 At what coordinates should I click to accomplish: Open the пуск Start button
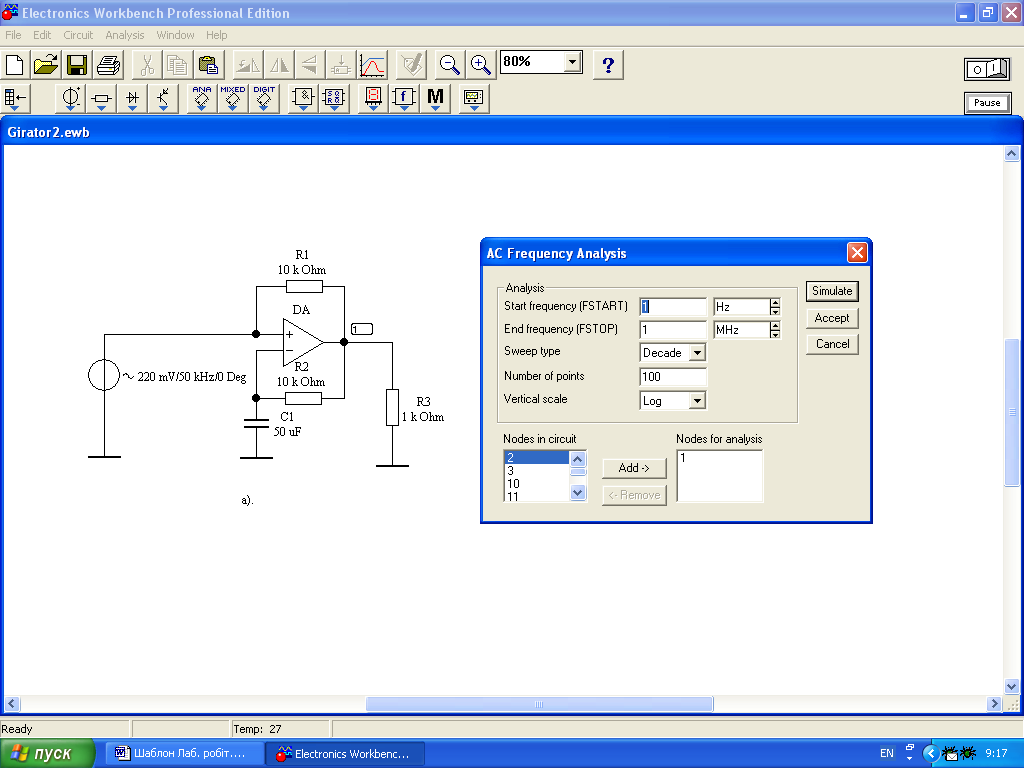click(46, 754)
